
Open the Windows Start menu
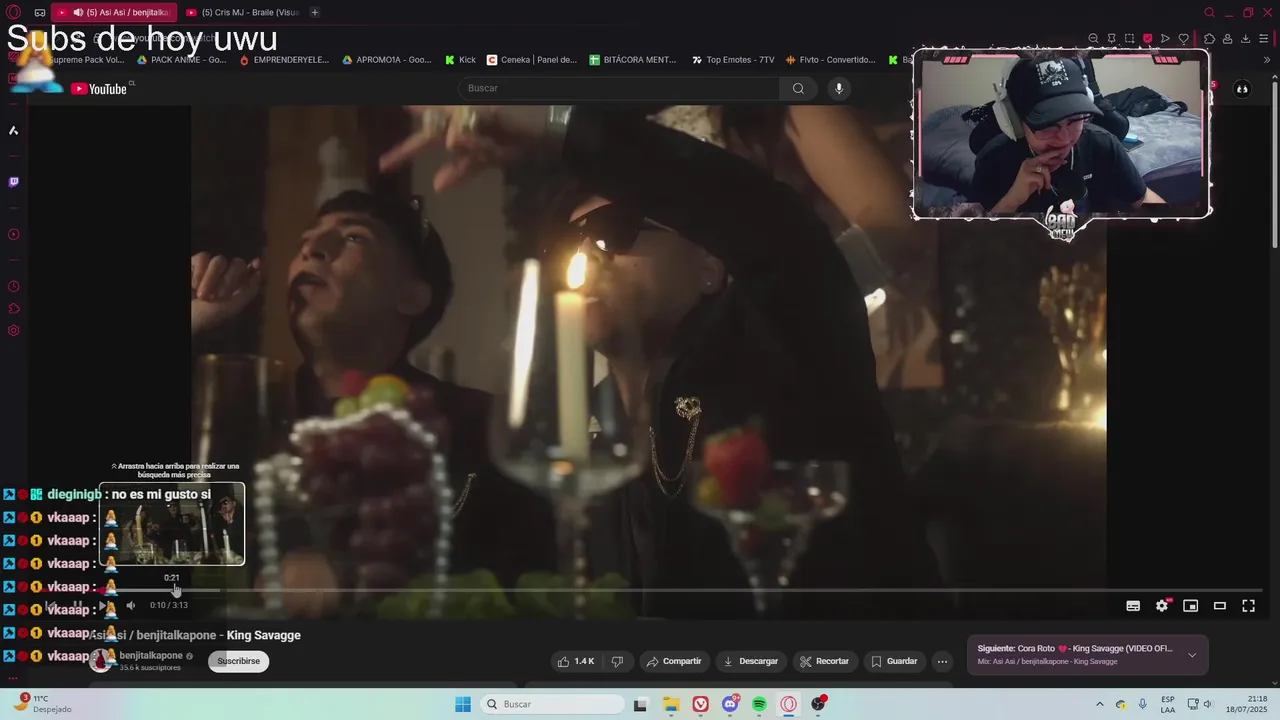pyautogui.click(x=463, y=704)
